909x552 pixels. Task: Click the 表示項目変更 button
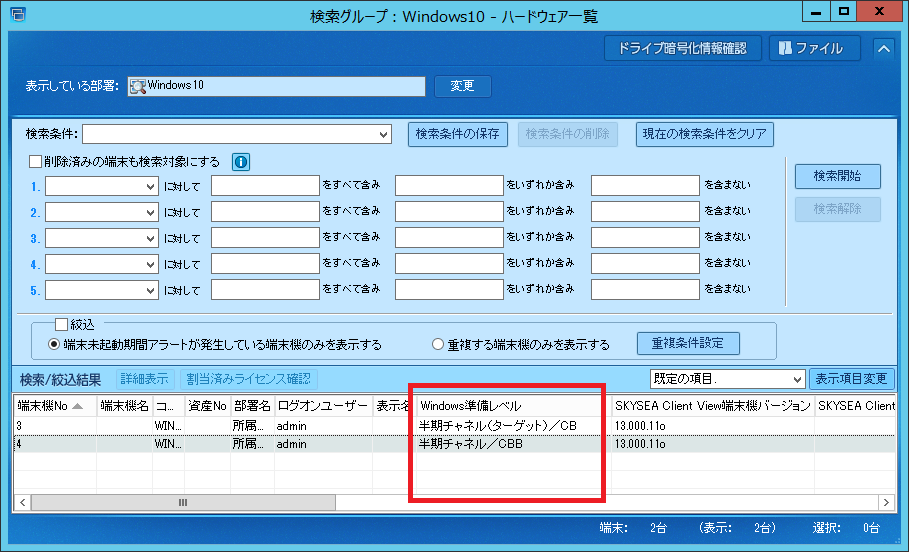(x=852, y=379)
